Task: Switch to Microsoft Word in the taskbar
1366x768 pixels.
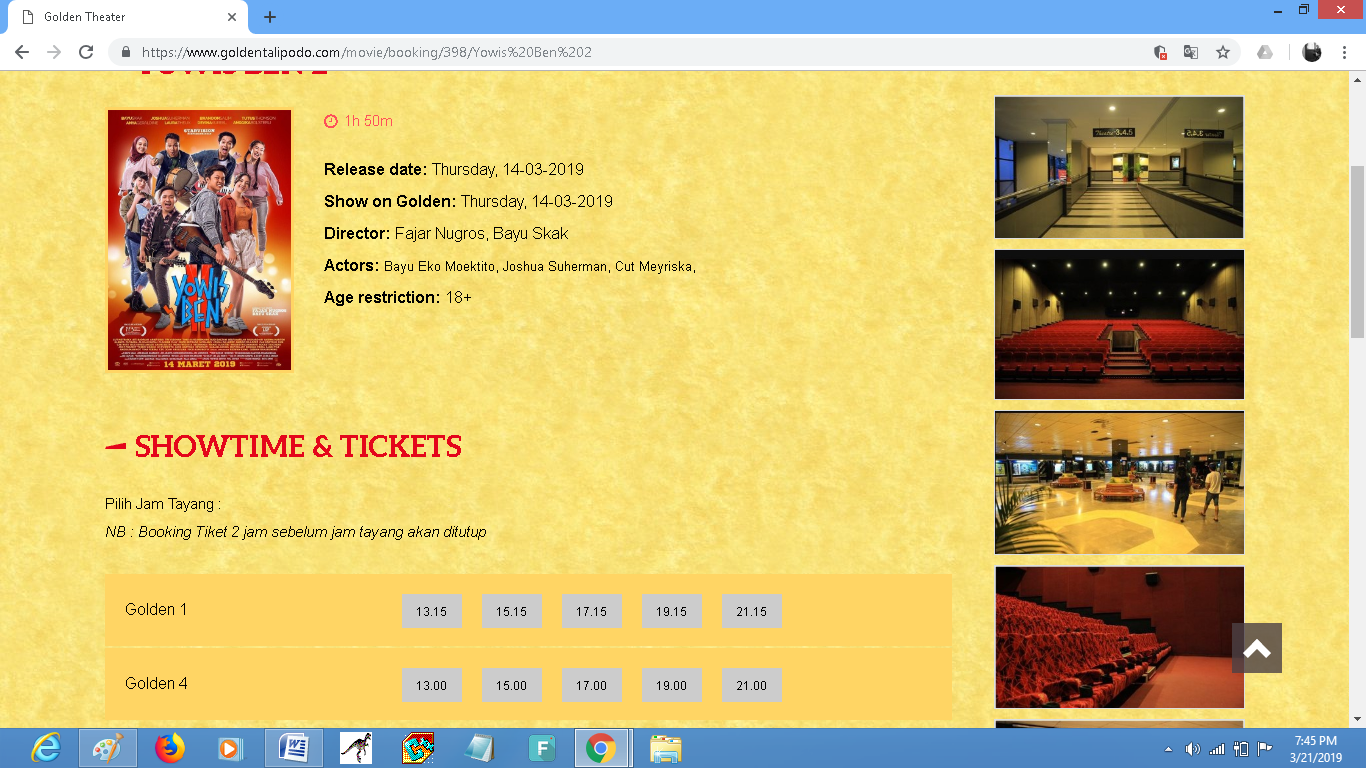Action: (294, 748)
